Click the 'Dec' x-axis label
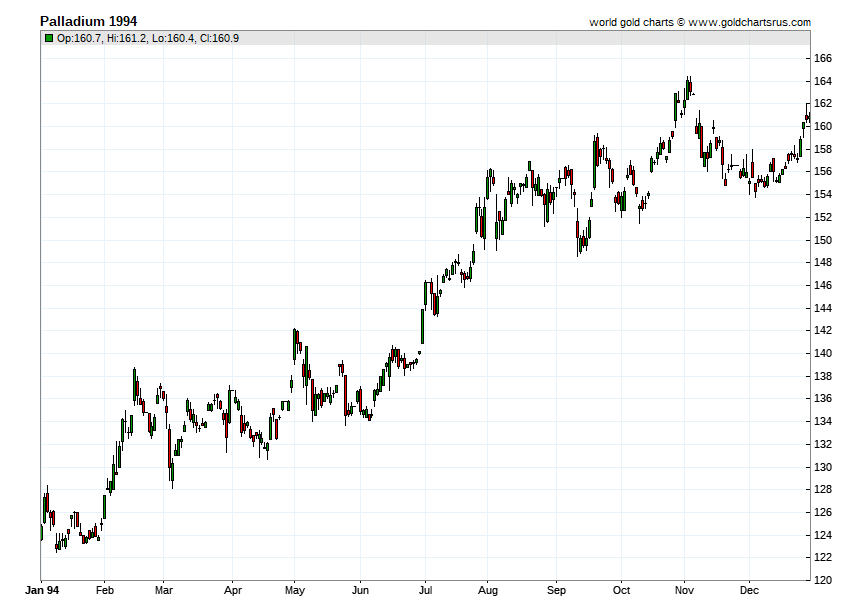The height and width of the screenshot is (616, 850). point(749,590)
